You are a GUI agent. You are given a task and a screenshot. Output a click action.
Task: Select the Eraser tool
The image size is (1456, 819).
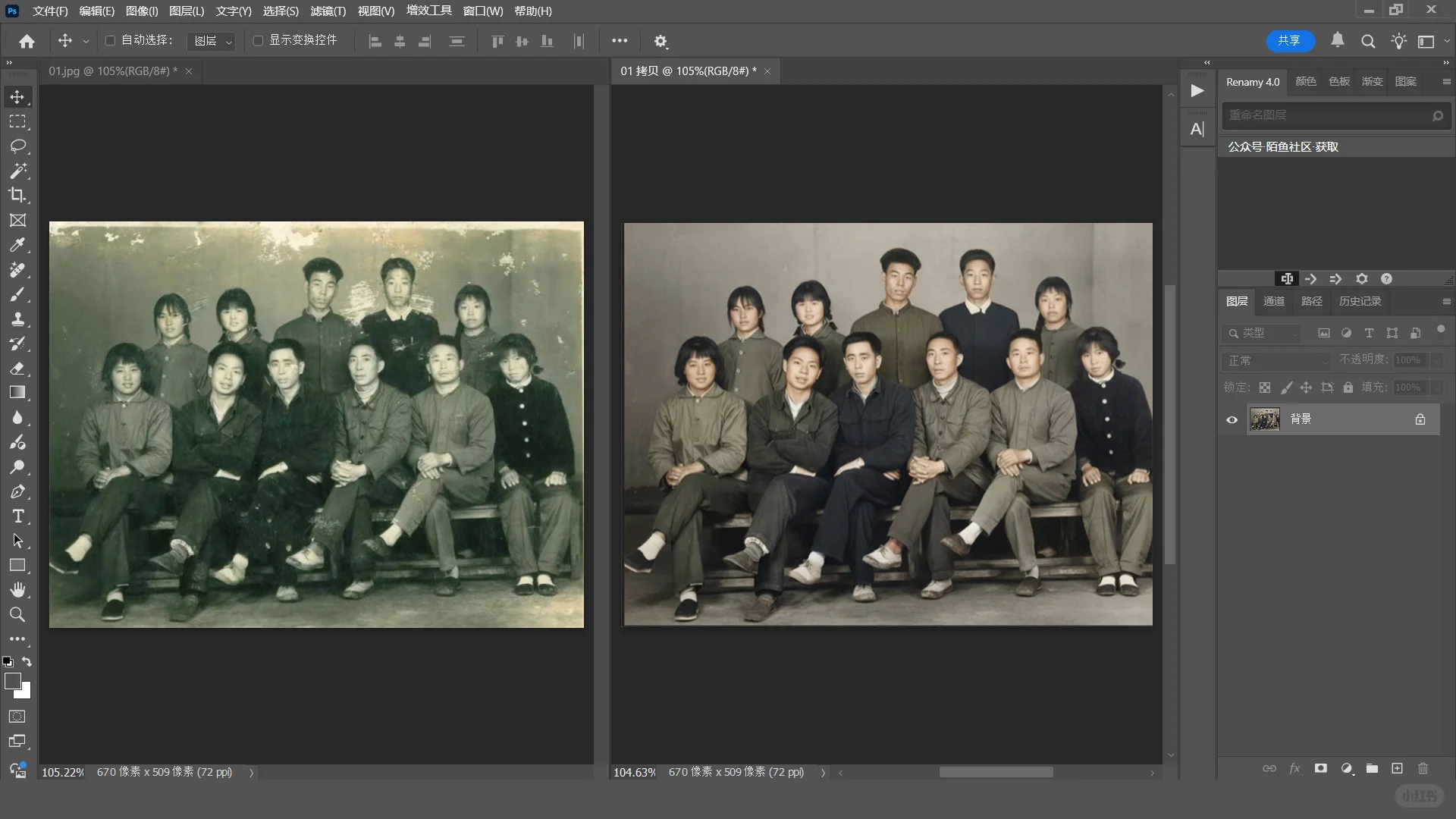(x=17, y=369)
